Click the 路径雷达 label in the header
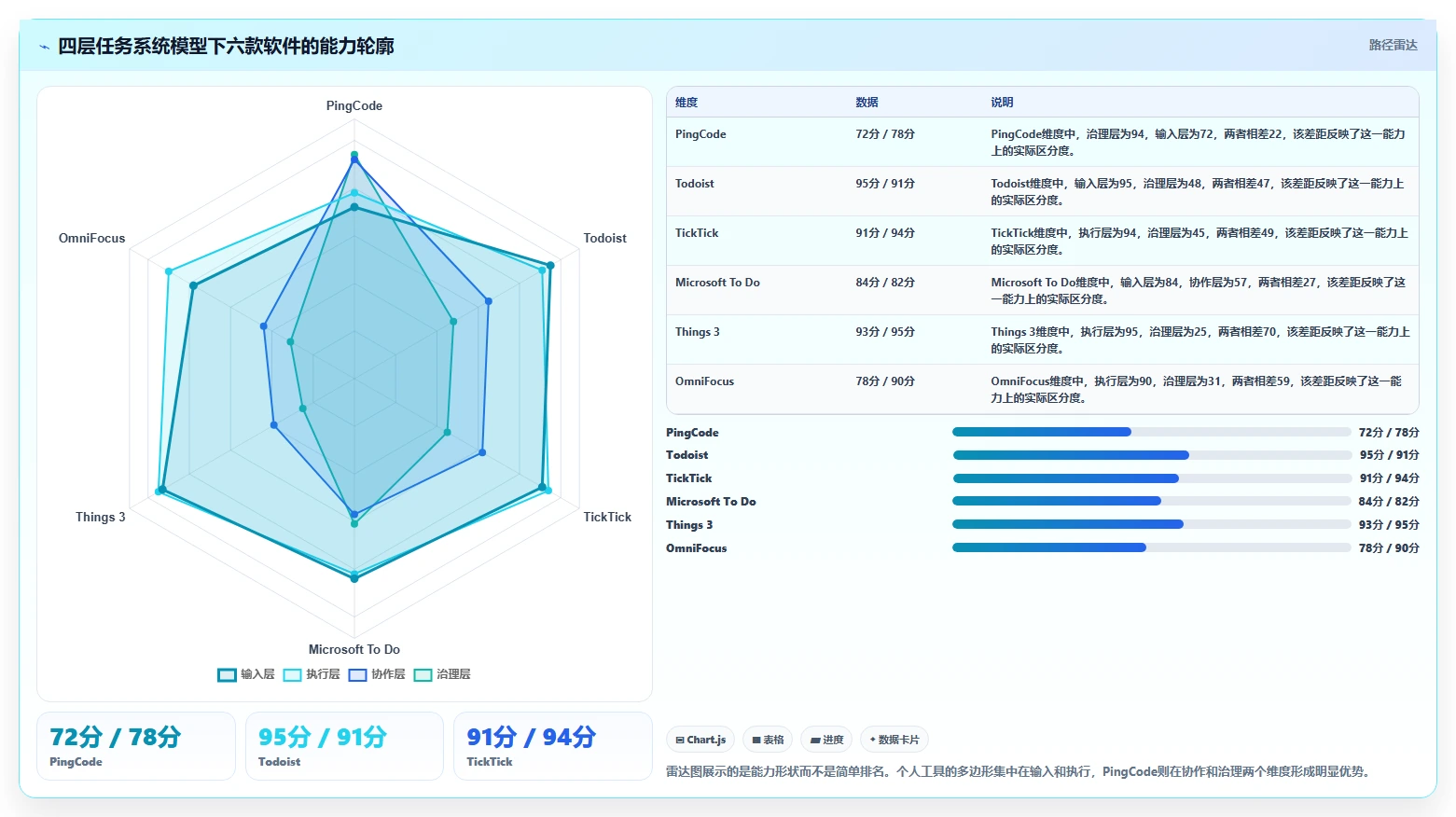The width and height of the screenshot is (1456, 817). (1393, 45)
